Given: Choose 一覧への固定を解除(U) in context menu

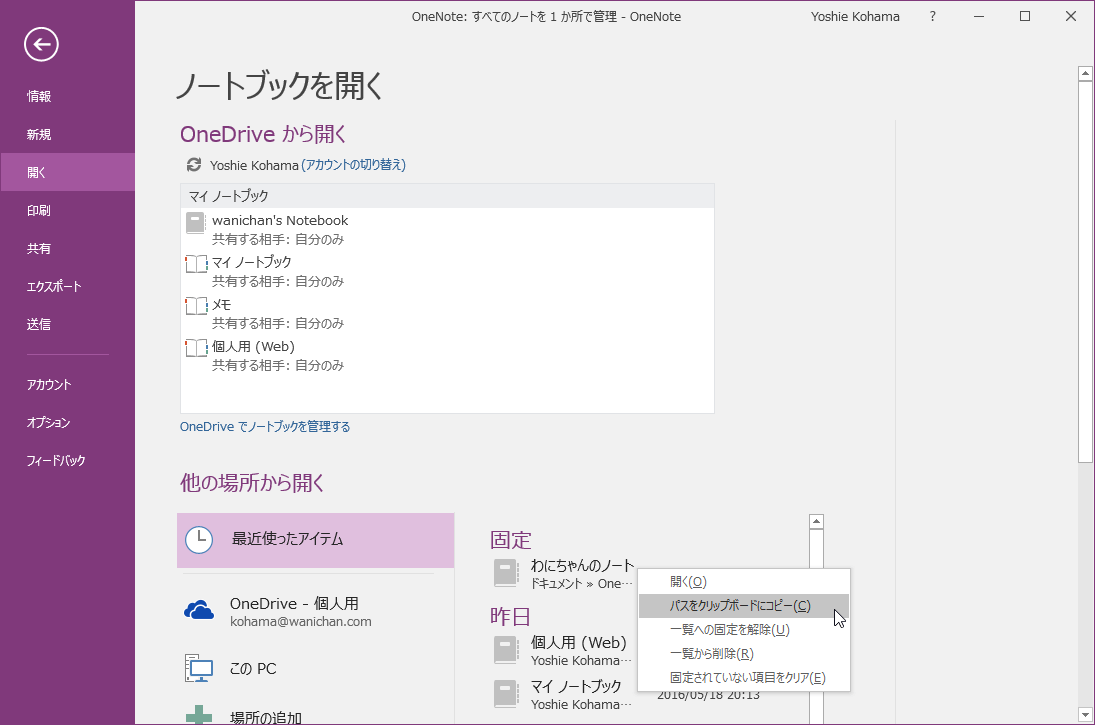Looking at the screenshot, I should pyautogui.click(x=744, y=629).
